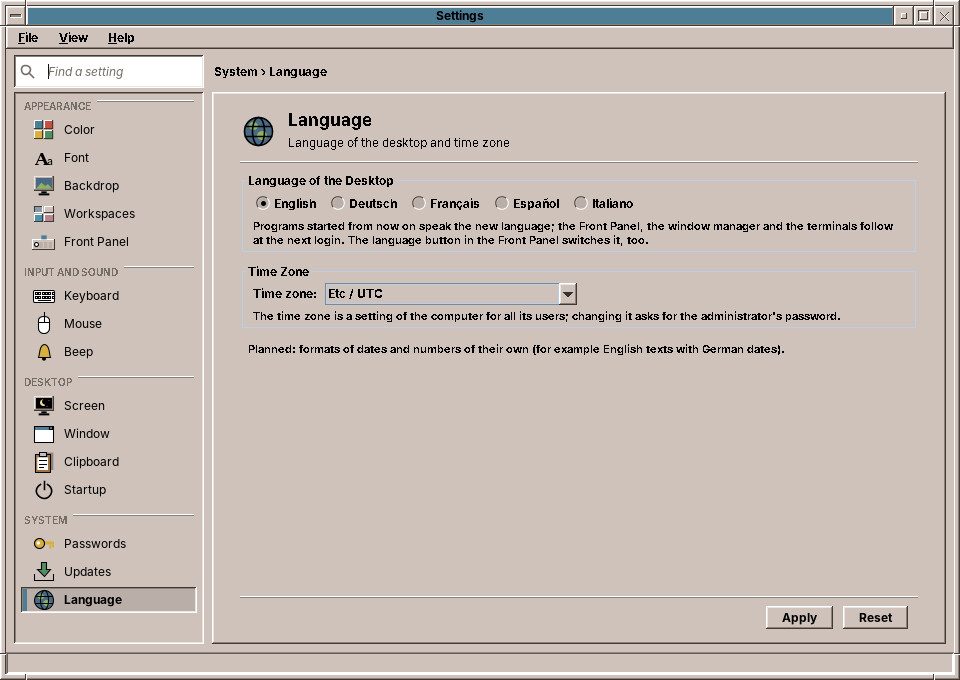
Task: Open the Help menu
Action: pyautogui.click(x=121, y=38)
